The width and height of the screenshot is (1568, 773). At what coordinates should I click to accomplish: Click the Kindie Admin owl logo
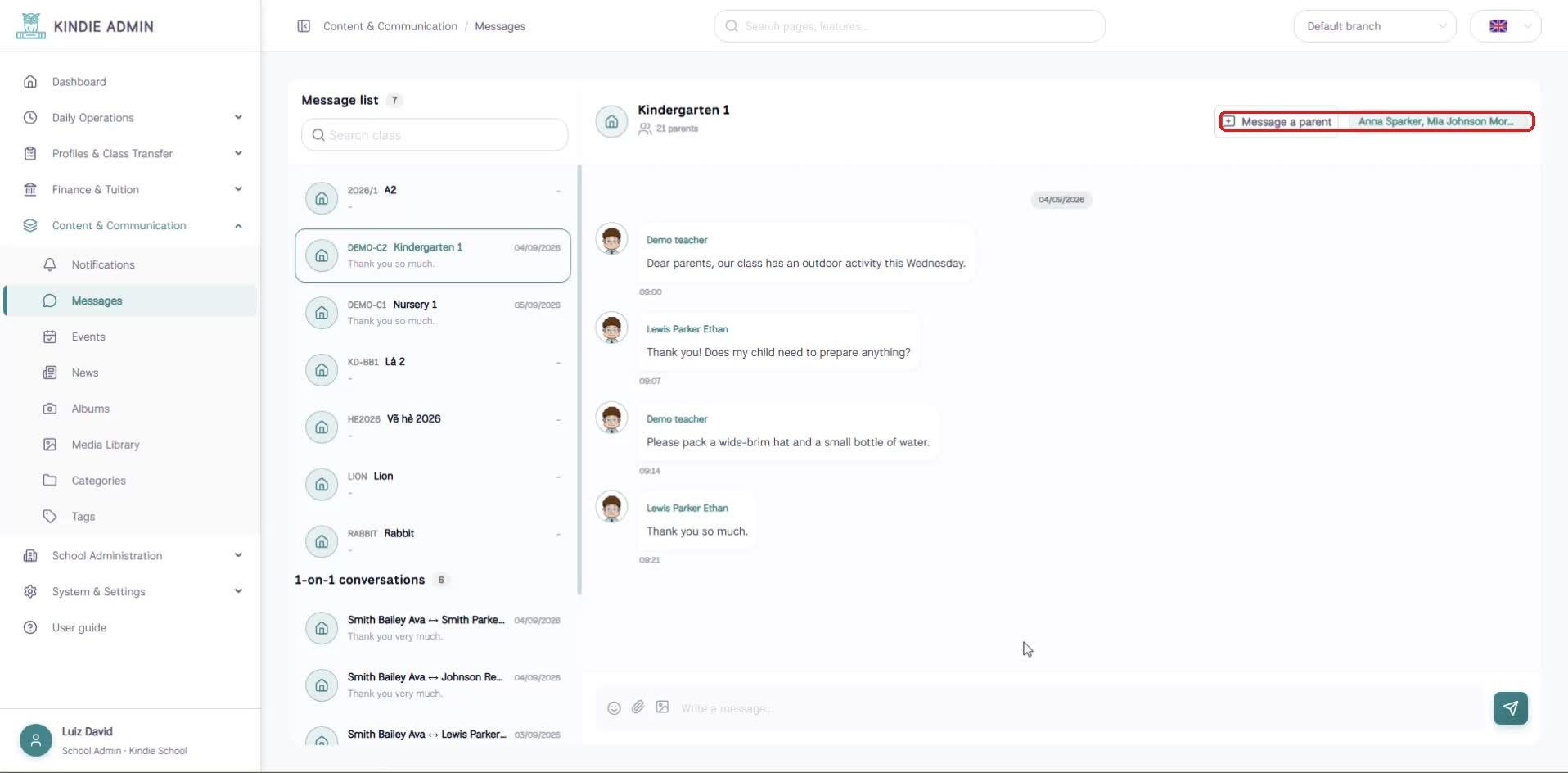(31, 26)
